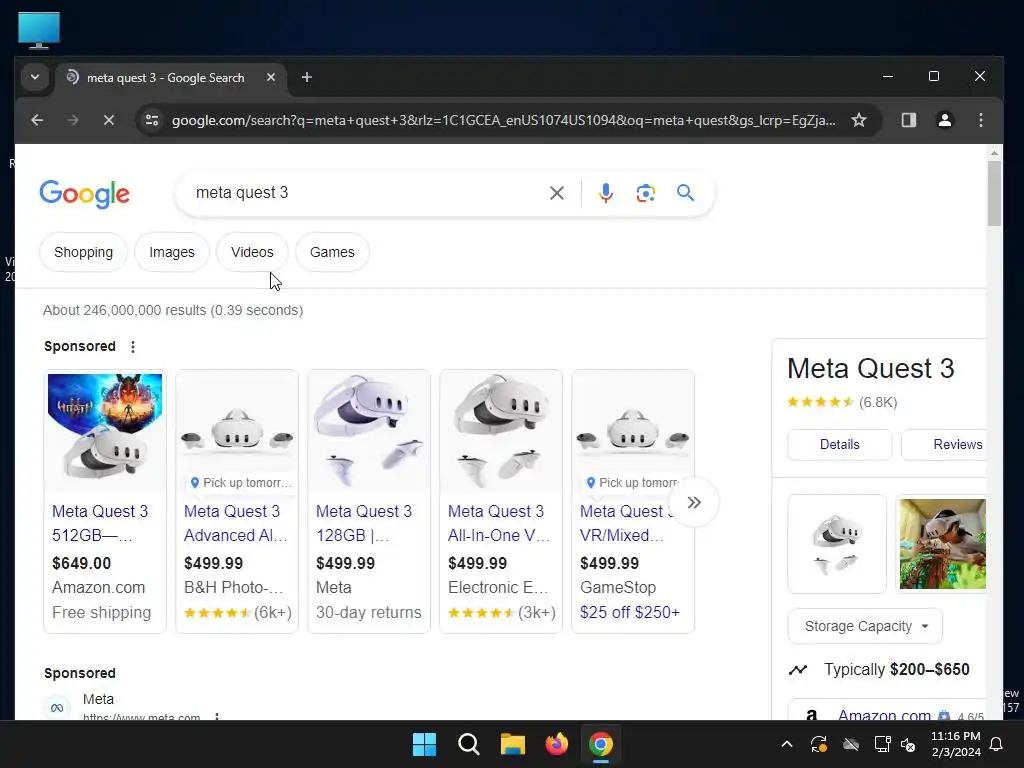Screen dimensions: 1024x768
Task: Select Chrome icon in taskbar
Action: 600,744
